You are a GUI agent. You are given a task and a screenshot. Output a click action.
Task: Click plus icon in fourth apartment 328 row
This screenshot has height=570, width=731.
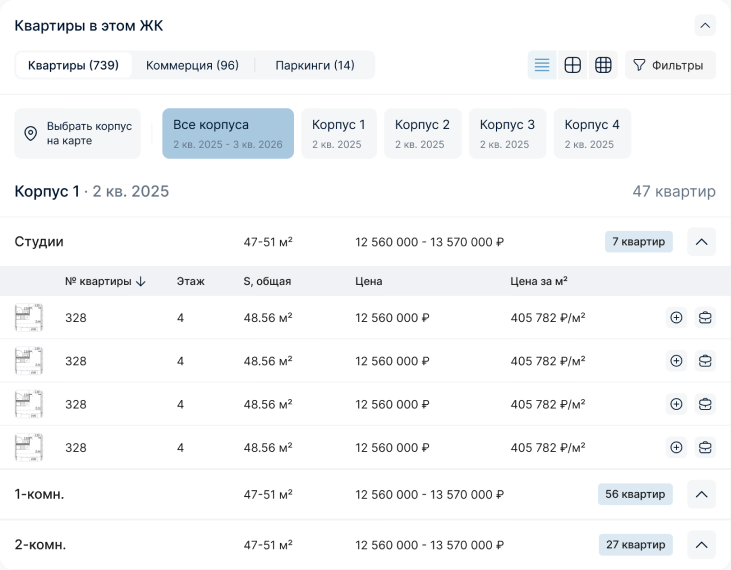pyautogui.click(x=676, y=447)
